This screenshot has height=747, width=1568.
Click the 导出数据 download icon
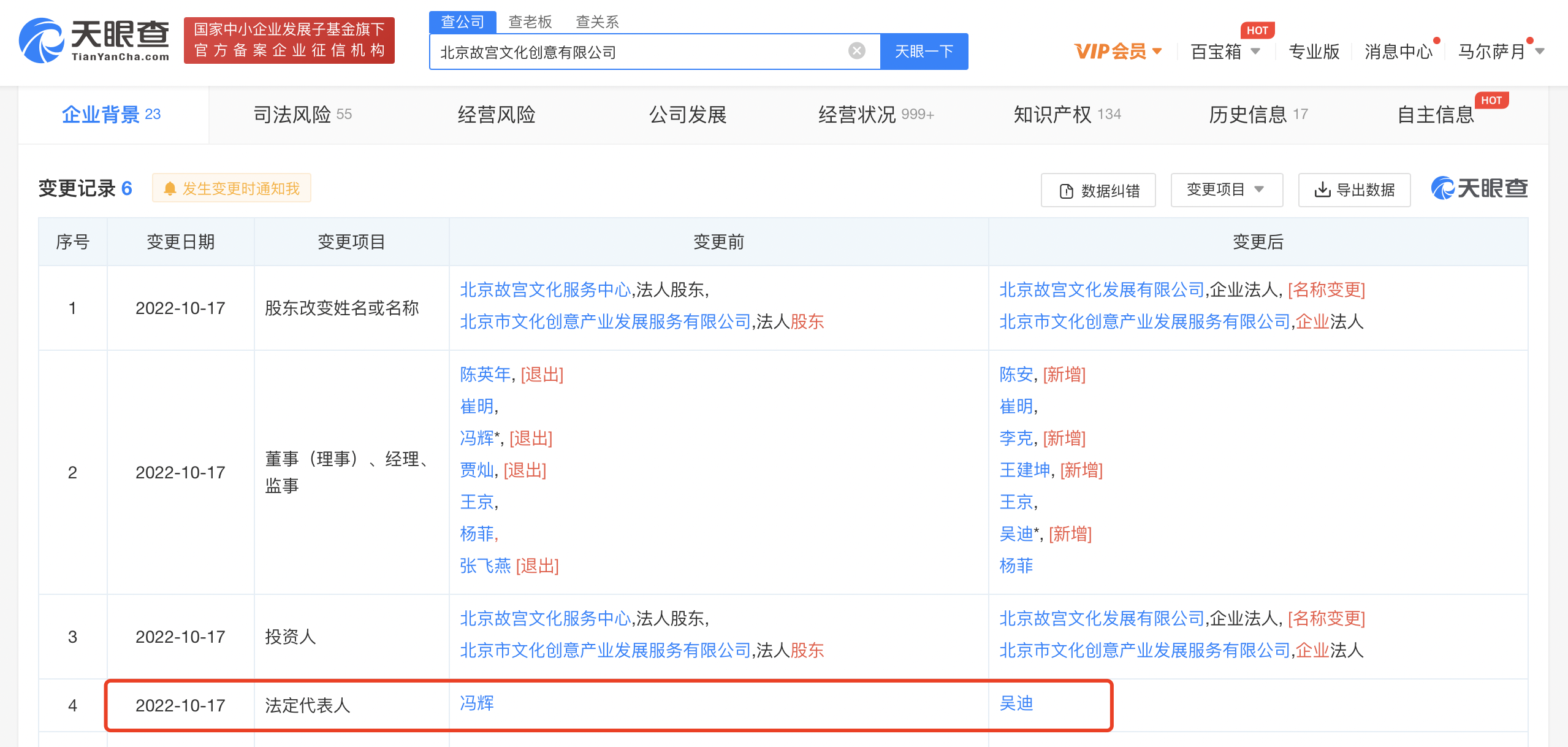(x=1322, y=190)
